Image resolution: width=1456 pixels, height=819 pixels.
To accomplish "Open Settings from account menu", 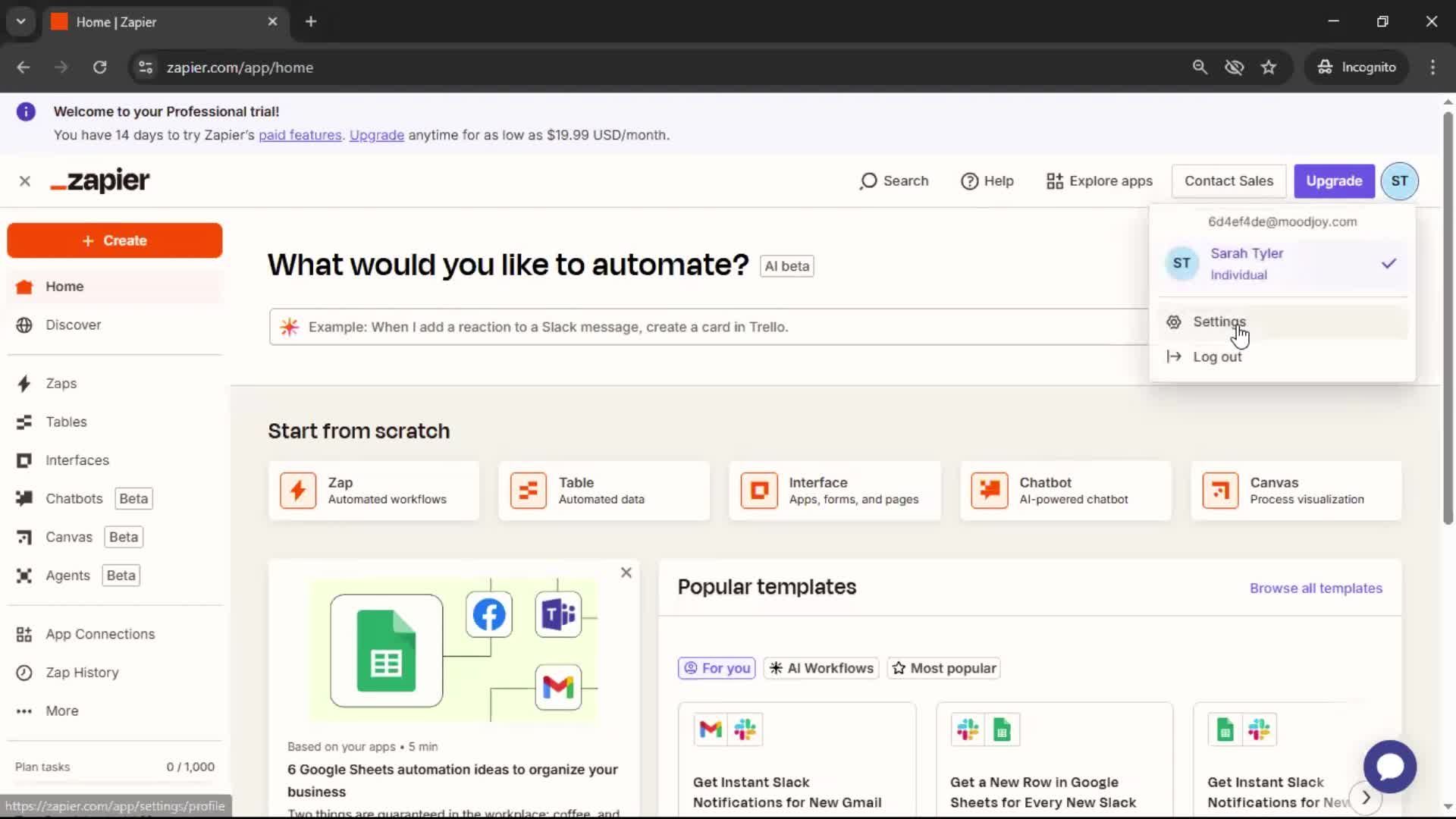I will [1282, 322].
